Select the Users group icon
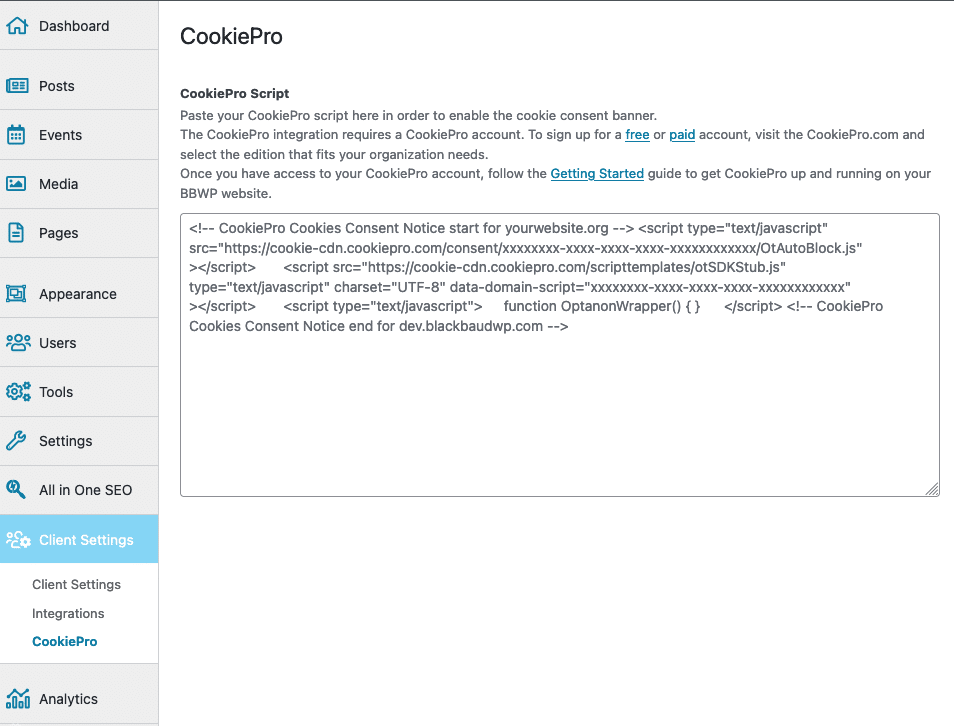954x726 pixels. pyautogui.click(x=18, y=343)
